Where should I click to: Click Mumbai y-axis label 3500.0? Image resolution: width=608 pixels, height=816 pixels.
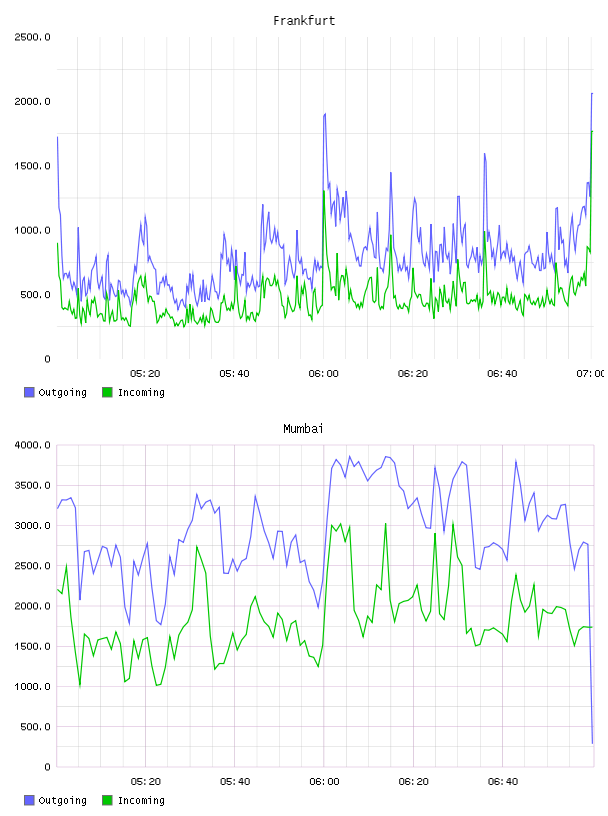[x=32, y=486]
